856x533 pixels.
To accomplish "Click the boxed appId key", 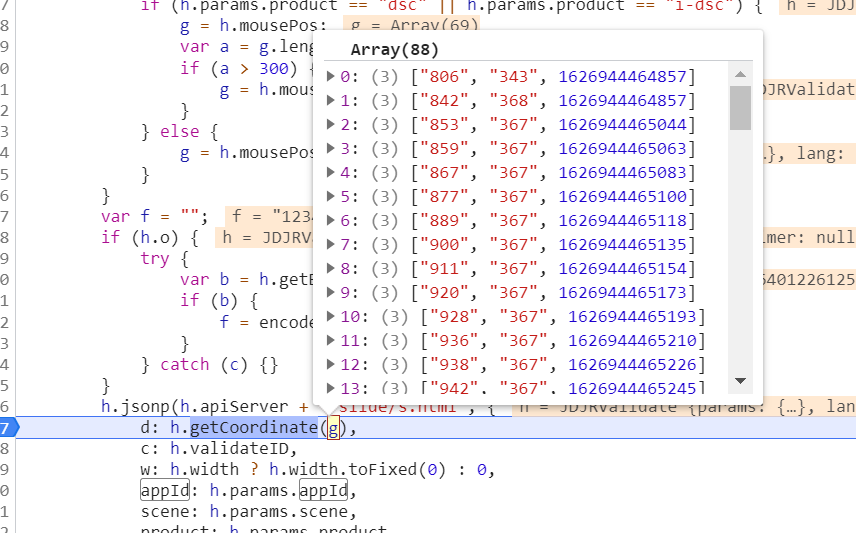I will click(165, 491).
